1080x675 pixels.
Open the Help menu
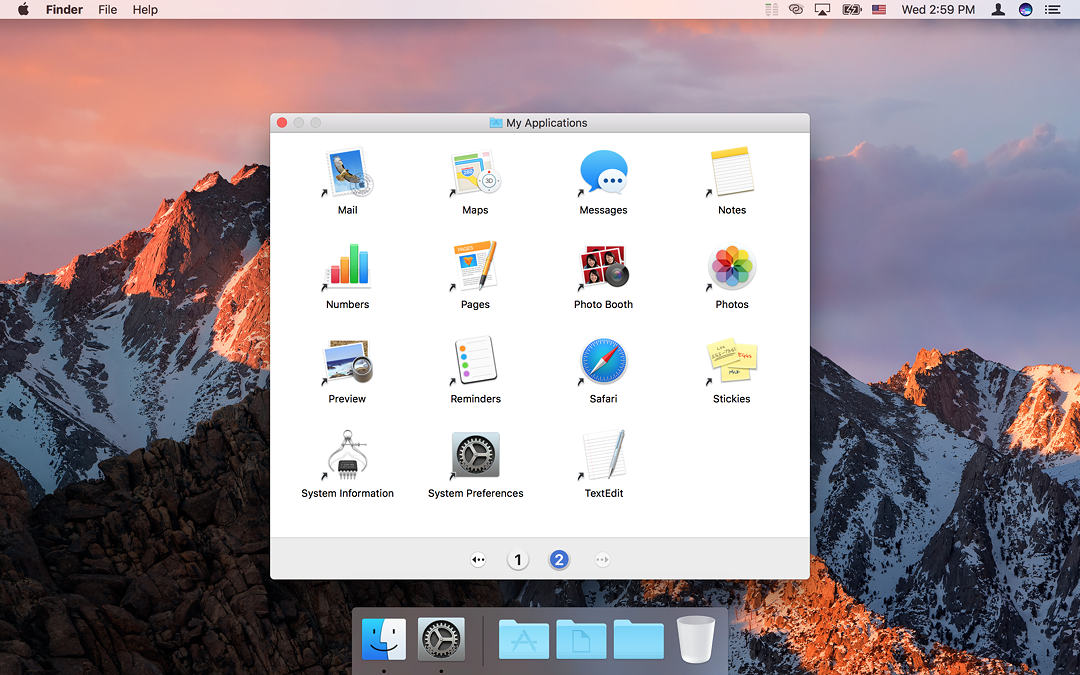pos(145,10)
